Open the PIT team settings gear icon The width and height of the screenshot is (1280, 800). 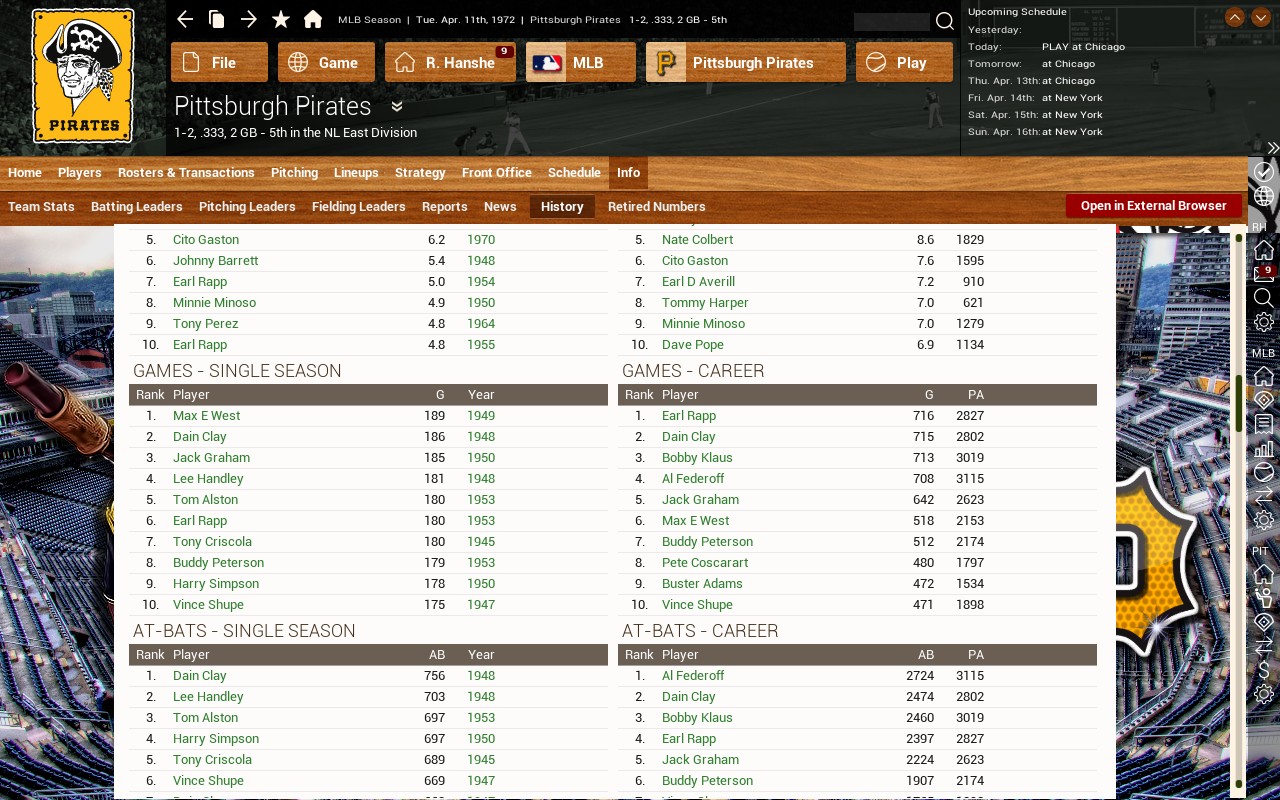point(1263,693)
